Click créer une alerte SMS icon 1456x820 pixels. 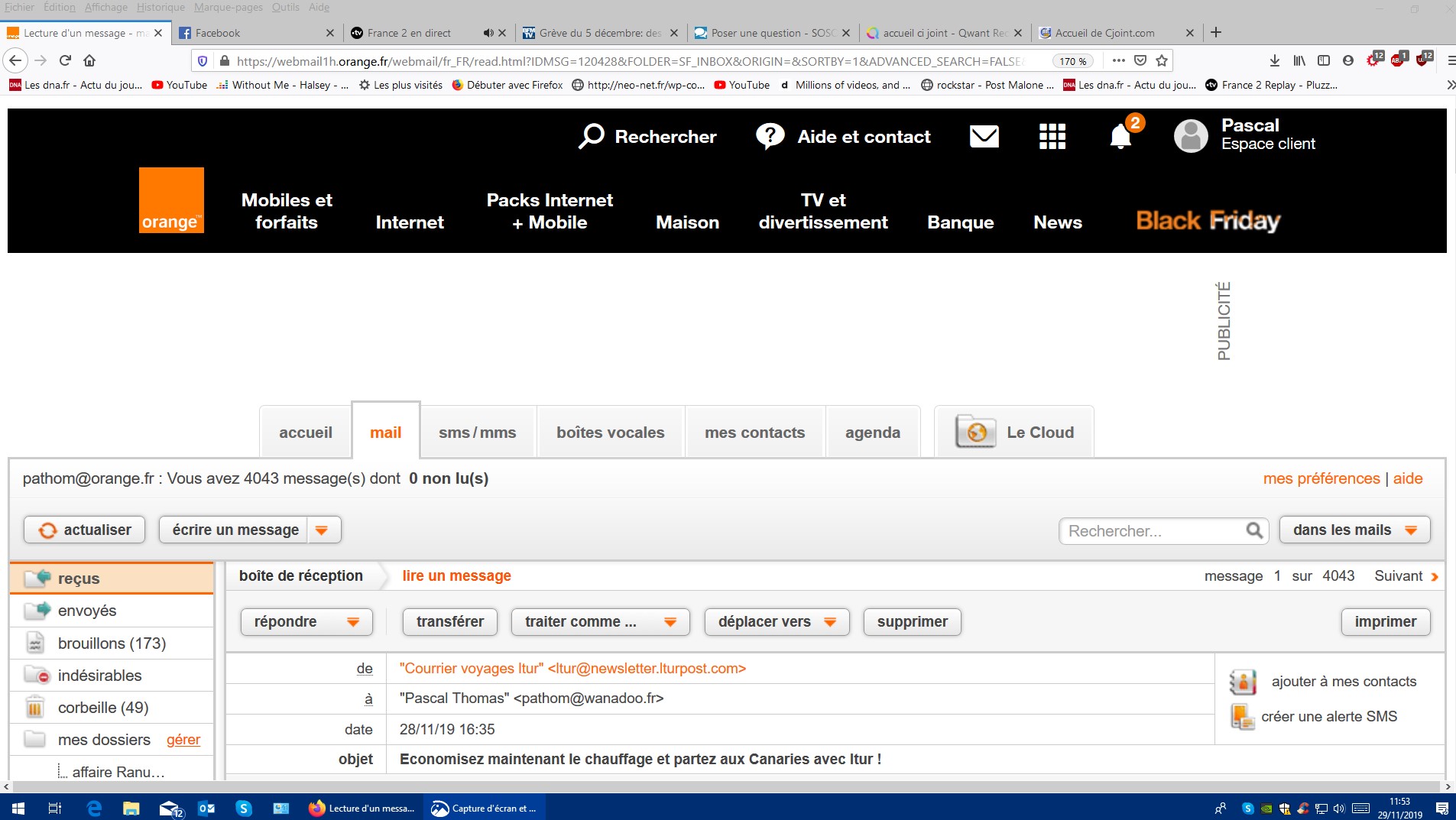[x=1242, y=717]
